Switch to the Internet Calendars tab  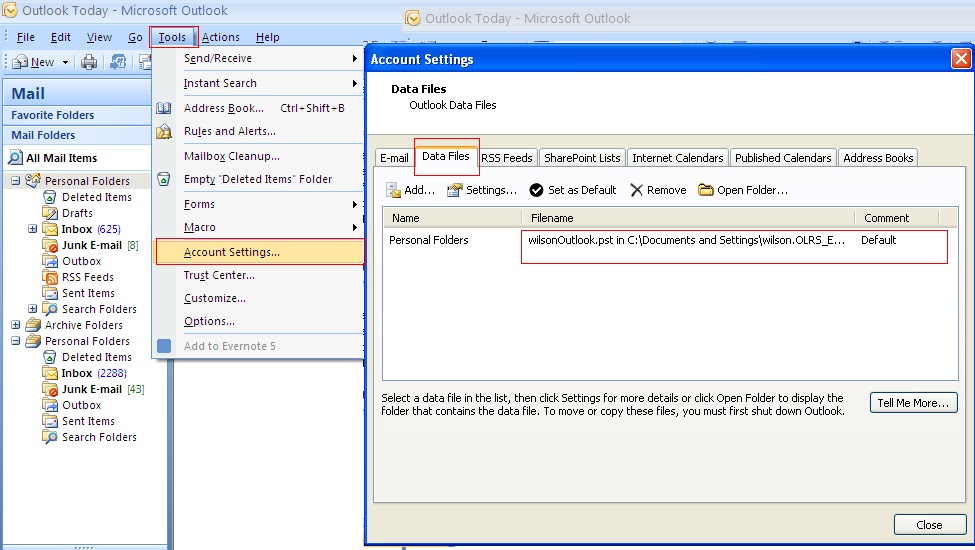click(678, 158)
